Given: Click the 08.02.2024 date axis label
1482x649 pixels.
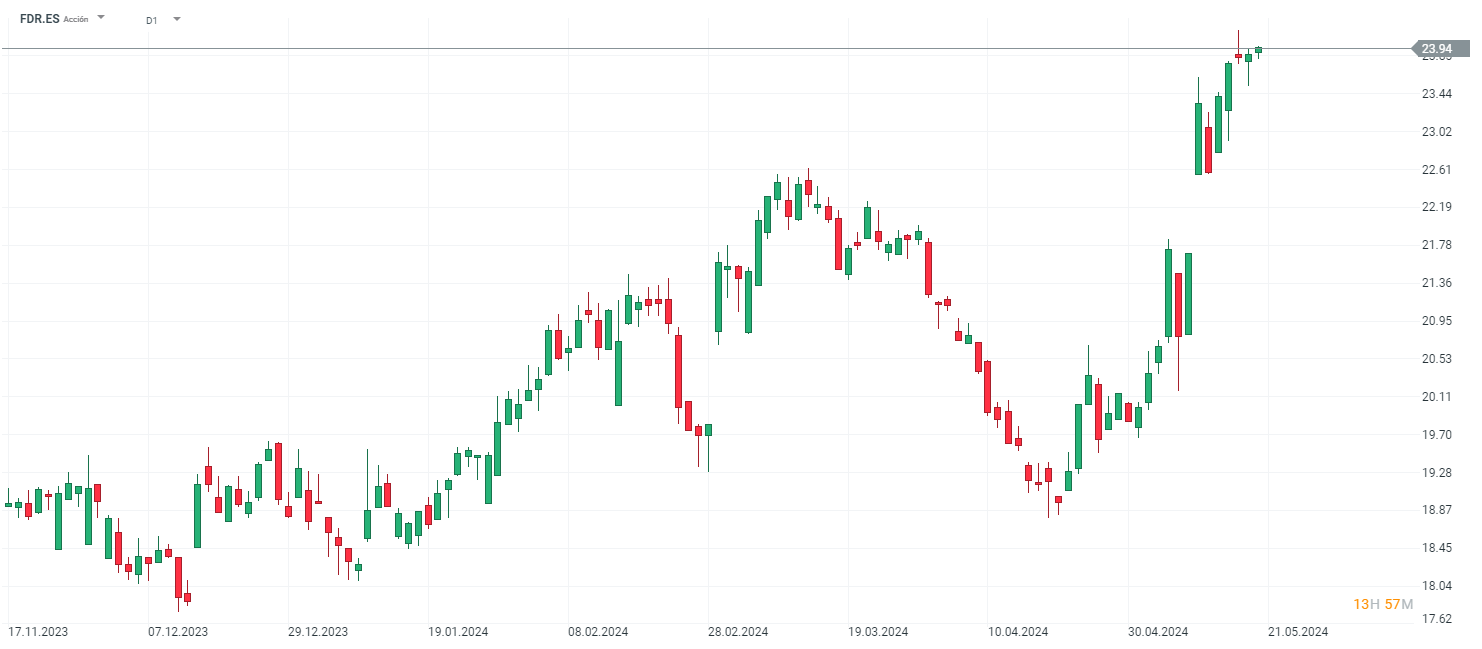Looking at the screenshot, I should tap(598, 632).
